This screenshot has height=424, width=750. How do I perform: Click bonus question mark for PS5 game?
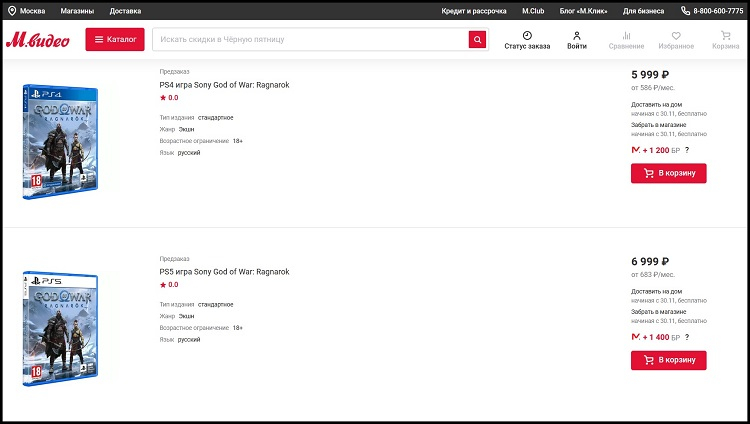[687, 336]
